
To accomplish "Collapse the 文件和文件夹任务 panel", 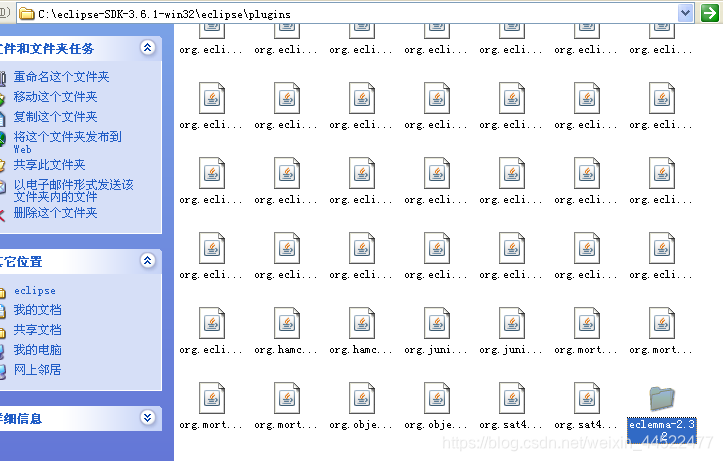I will coord(148,47).
